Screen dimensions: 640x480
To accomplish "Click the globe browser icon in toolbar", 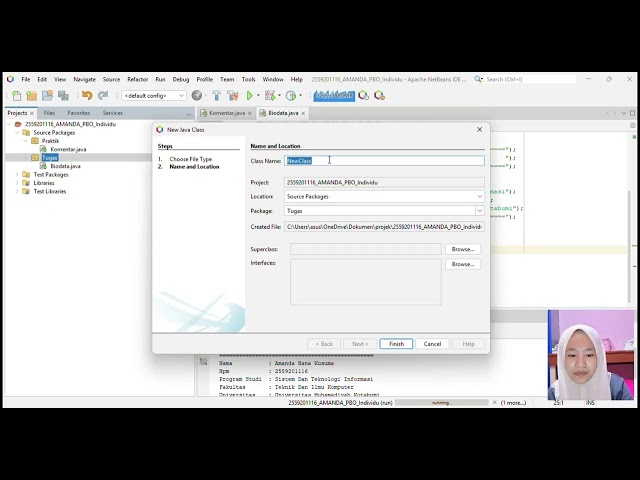I will [197, 96].
